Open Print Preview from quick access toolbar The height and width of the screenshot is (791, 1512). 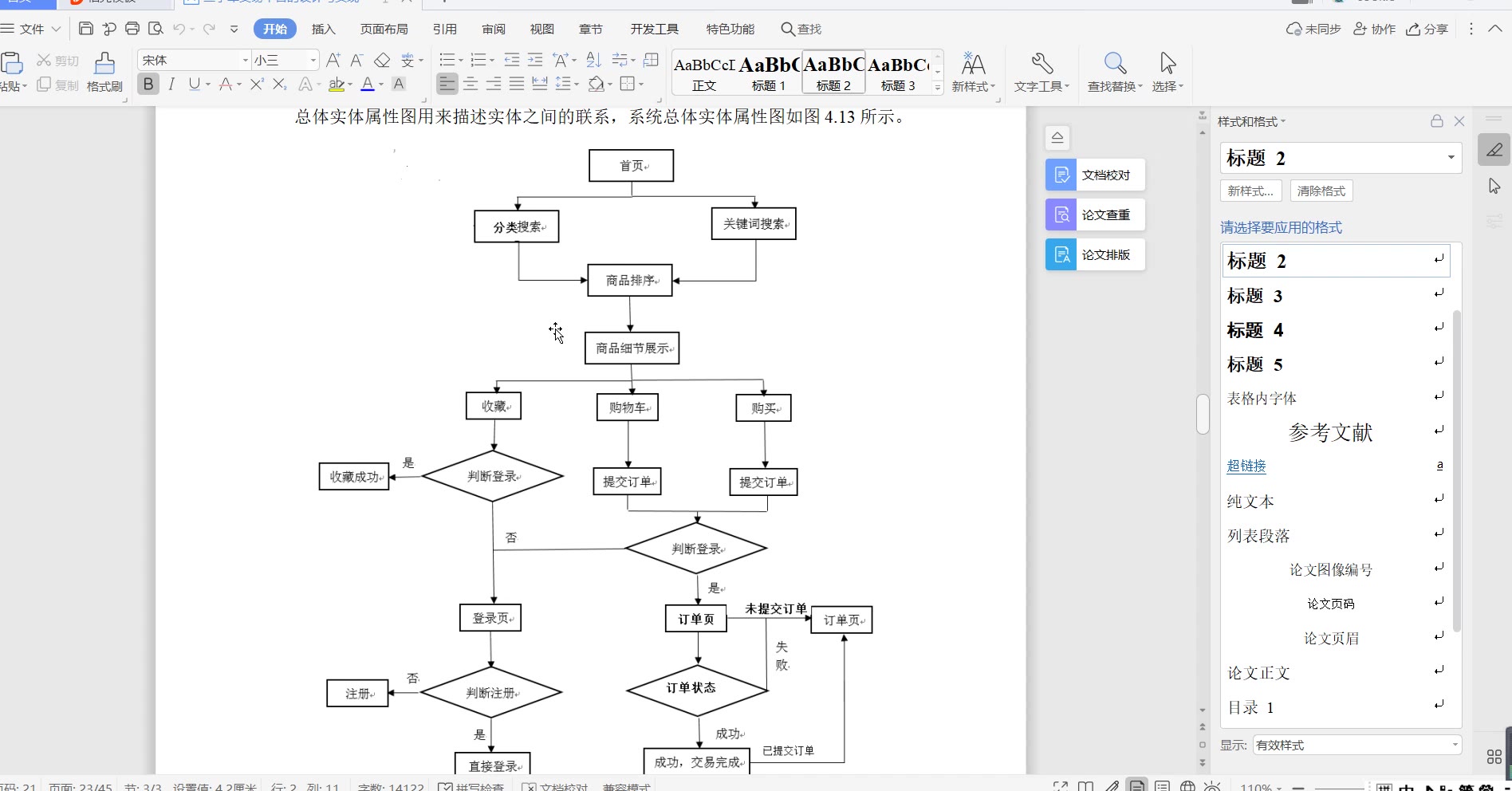click(156, 29)
